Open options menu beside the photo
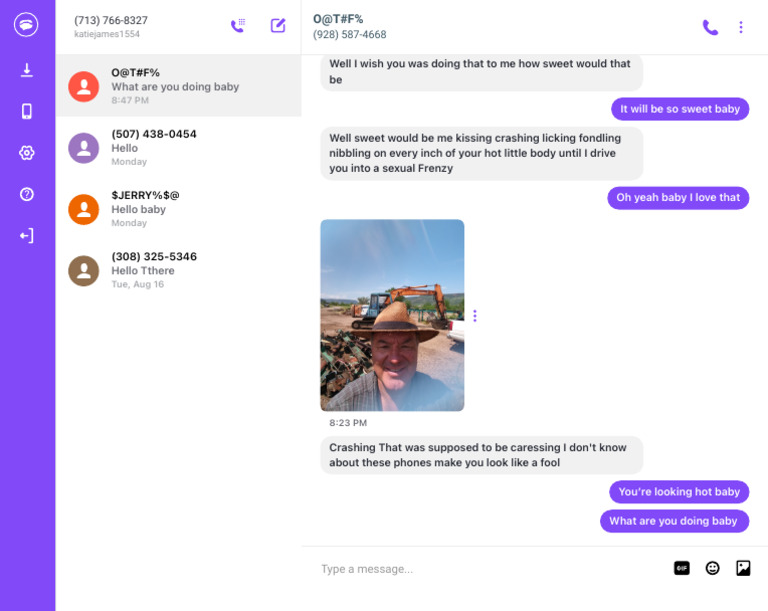Screen dimensions: 768x611 475,316
